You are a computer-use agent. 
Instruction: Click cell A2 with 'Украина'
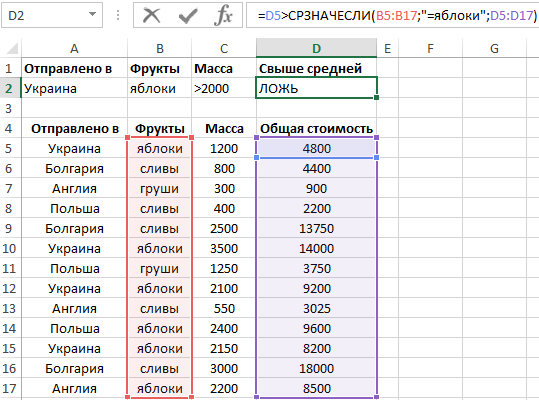pos(74,88)
